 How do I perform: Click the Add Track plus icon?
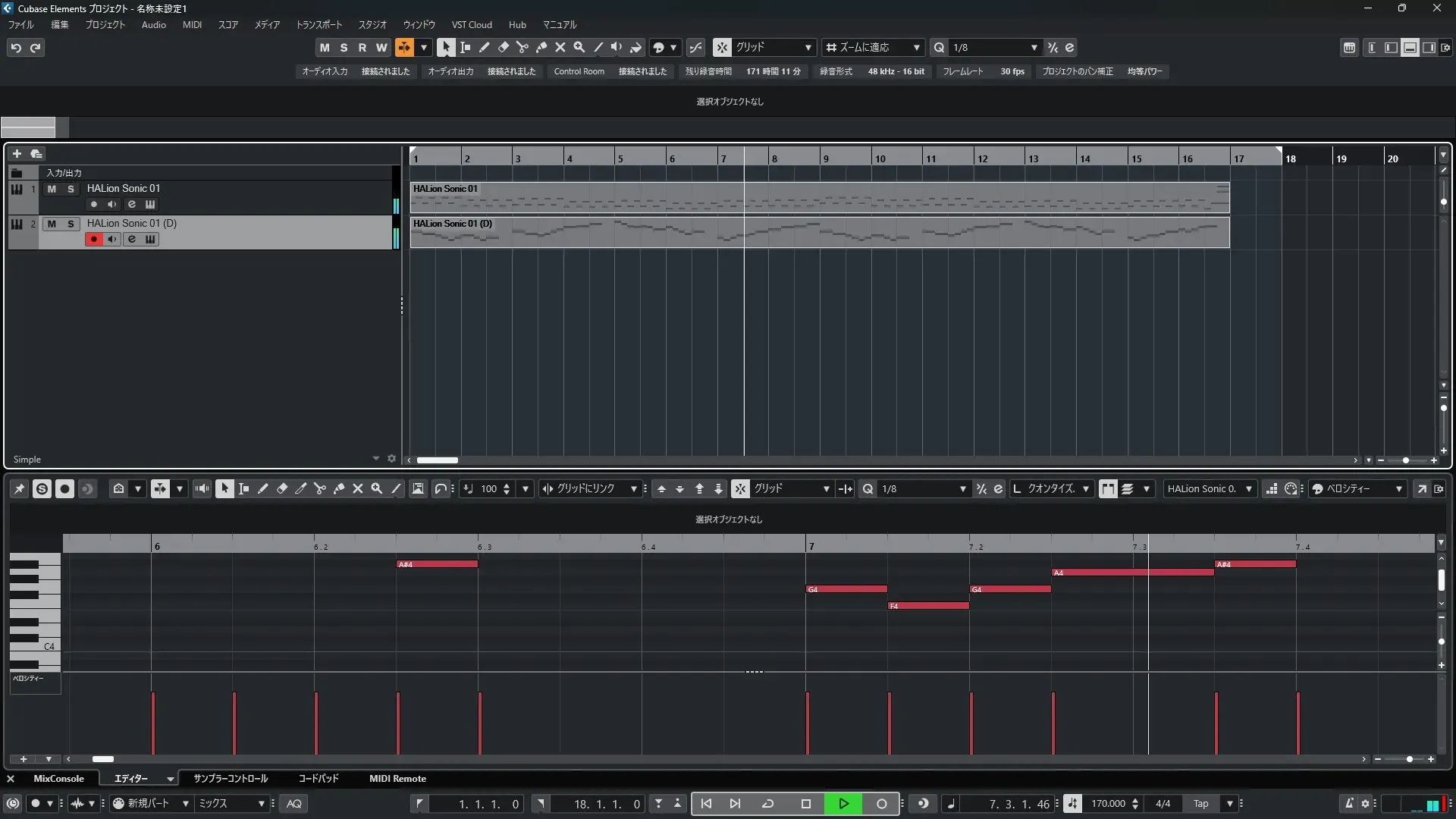[17, 153]
